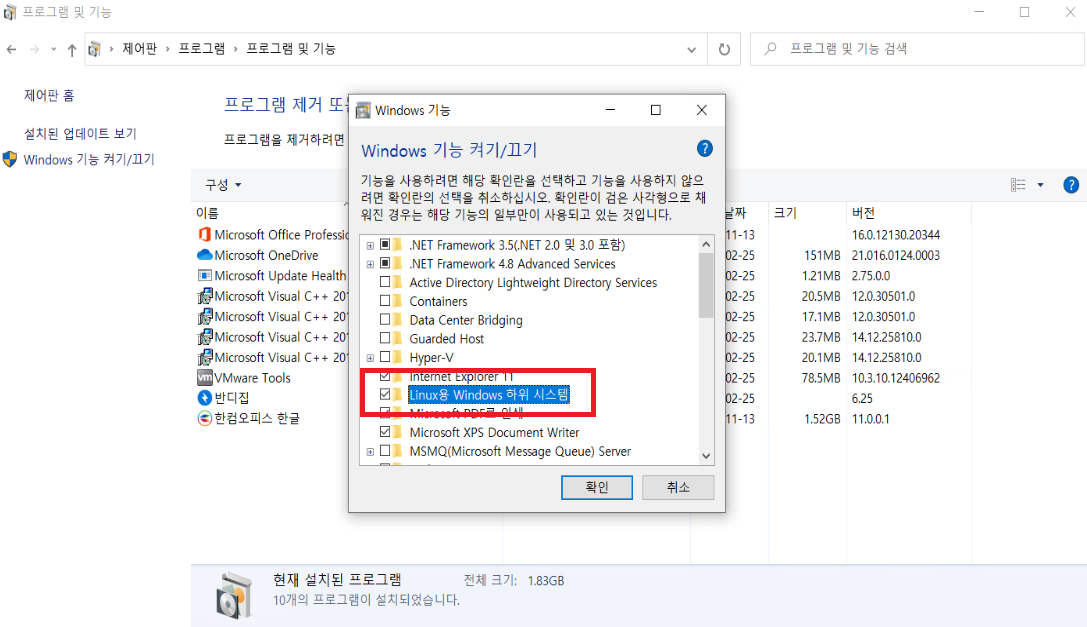Select Data Center Bridging label
The width and height of the screenshot is (1087, 627).
coord(466,320)
